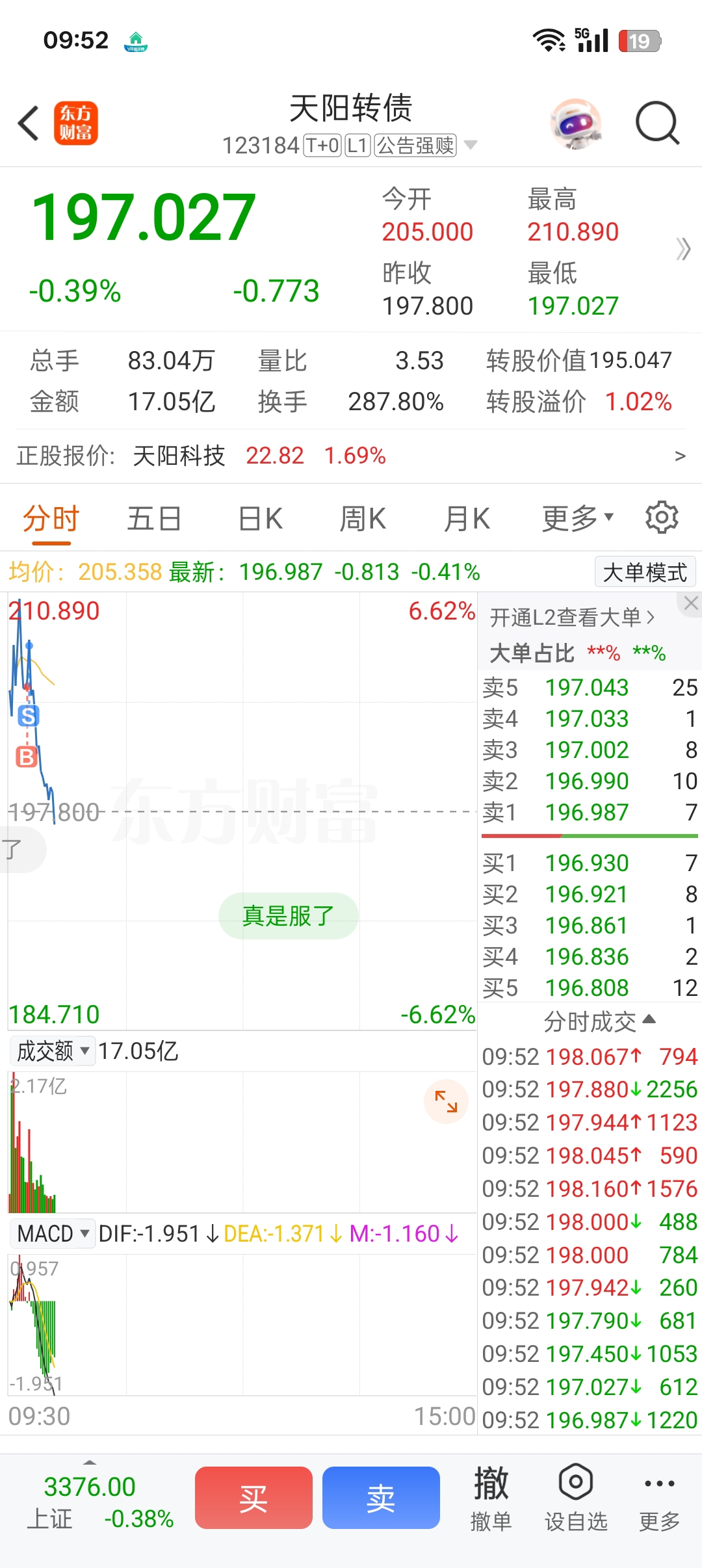Tap the L1 level tag
702x1568 pixels.
[x=357, y=145]
